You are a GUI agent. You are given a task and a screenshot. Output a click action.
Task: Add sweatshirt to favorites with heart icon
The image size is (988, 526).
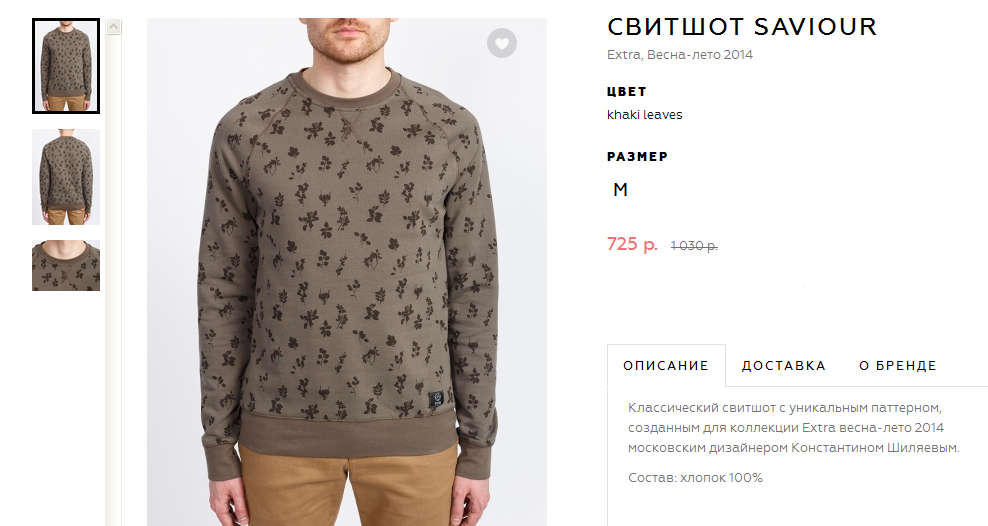pyautogui.click(x=502, y=43)
